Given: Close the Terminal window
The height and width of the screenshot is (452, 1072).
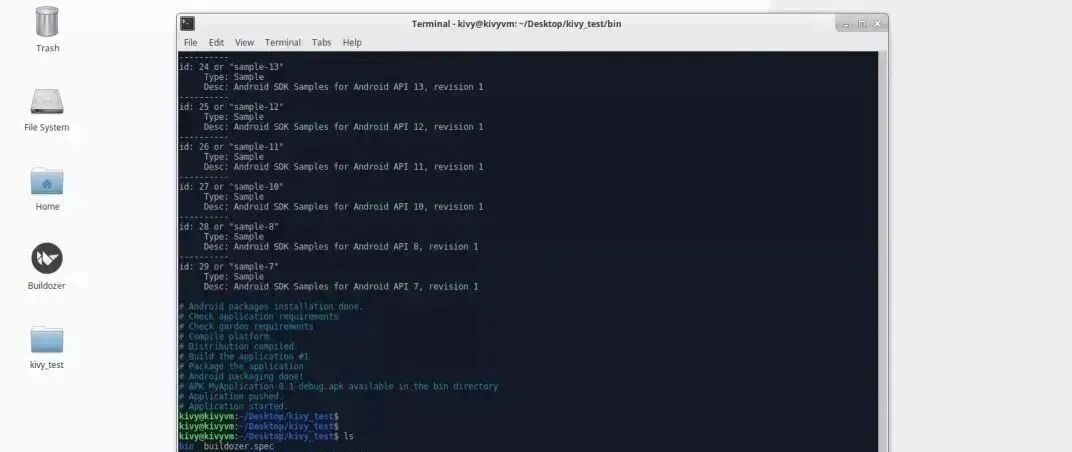Looking at the screenshot, I should coord(877,24).
